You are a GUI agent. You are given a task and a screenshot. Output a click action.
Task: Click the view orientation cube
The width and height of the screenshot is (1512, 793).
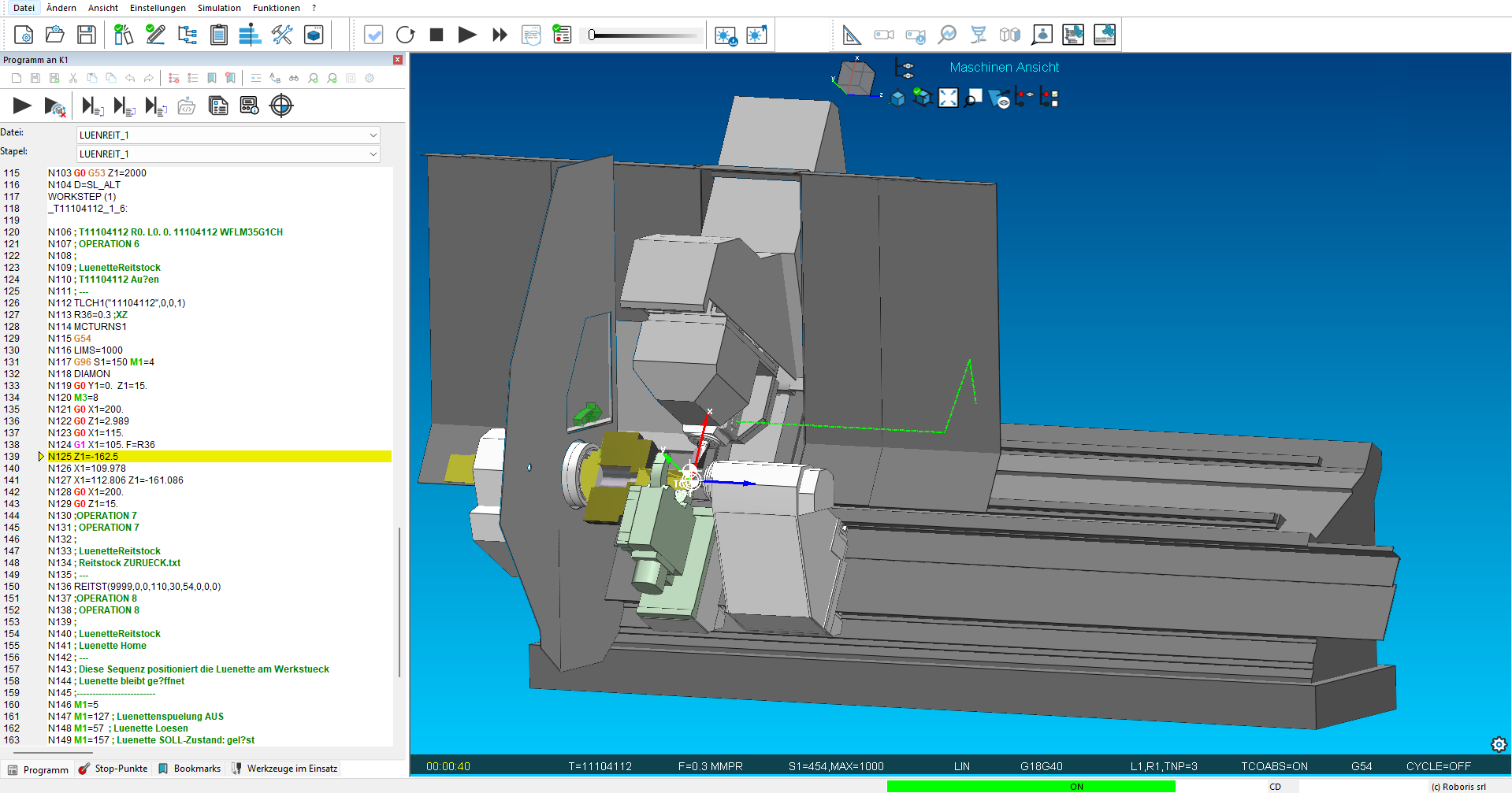(856, 77)
